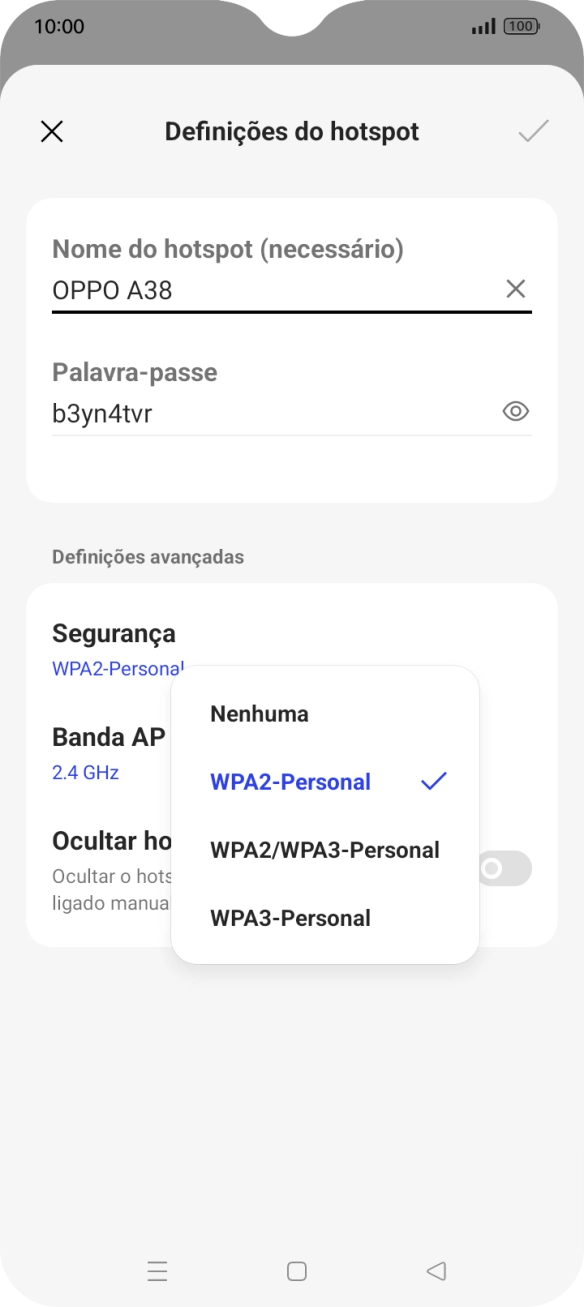Screen dimensions: 584x1307
Task: Open the Definições avançadas section
Action: pyautogui.click(x=148, y=556)
